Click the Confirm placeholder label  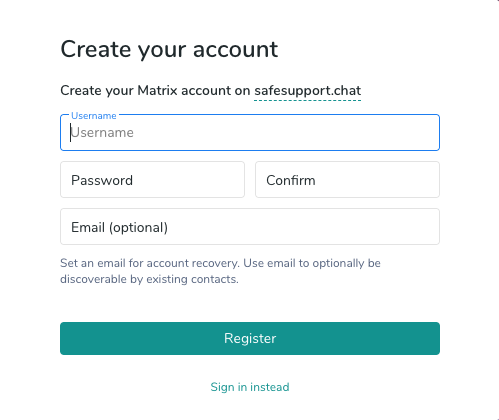pyautogui.click(x=291, y=180)
